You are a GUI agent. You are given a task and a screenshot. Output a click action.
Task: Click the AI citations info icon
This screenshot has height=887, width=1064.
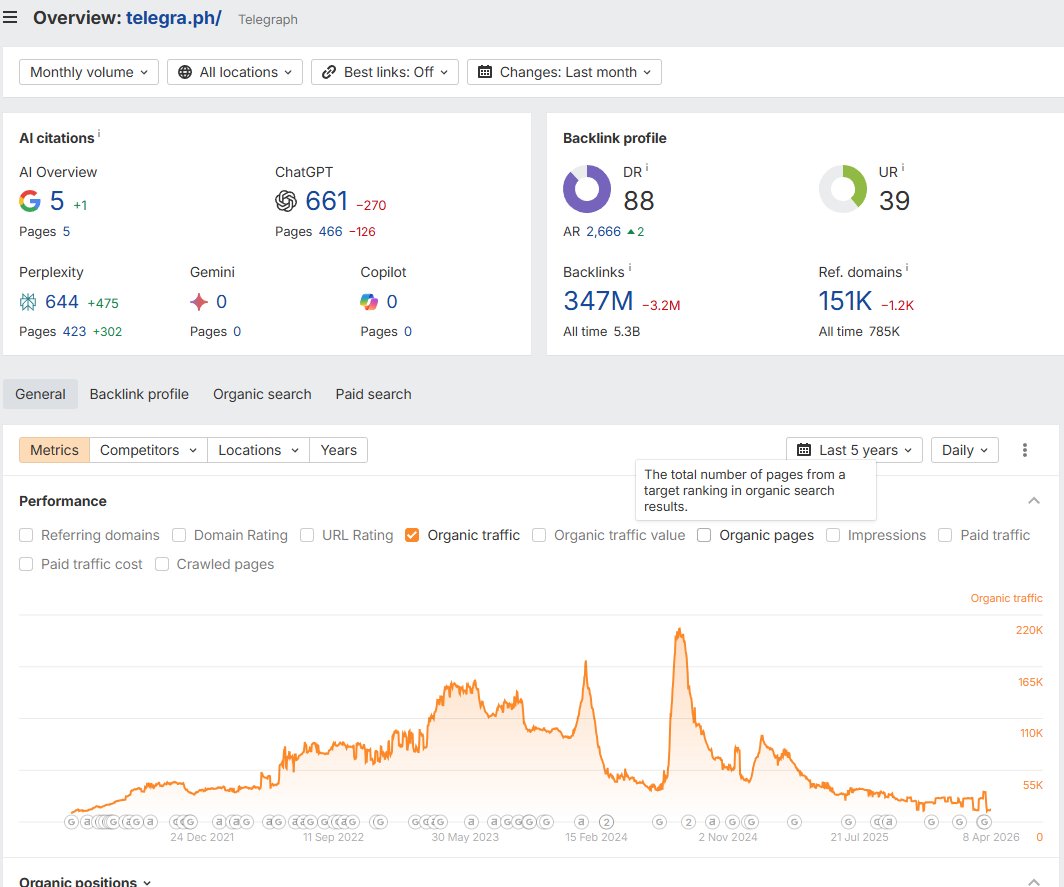[99, 133]
